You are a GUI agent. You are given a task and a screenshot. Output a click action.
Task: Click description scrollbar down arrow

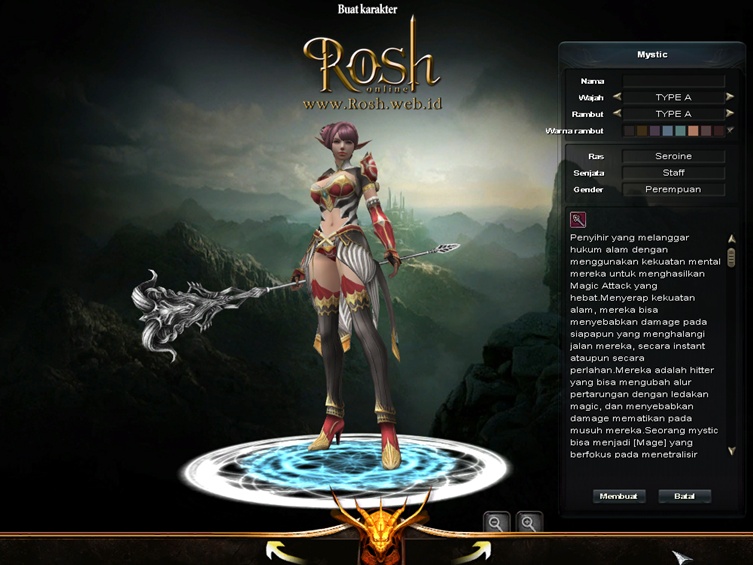731,451
